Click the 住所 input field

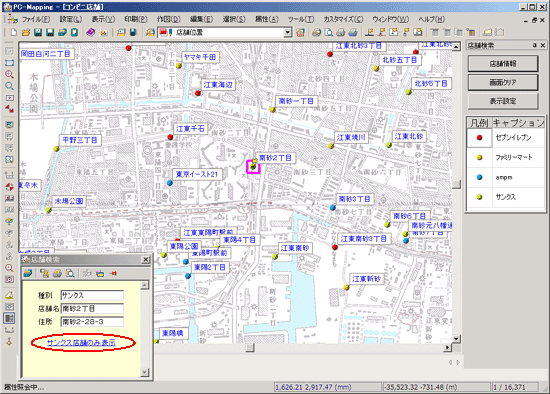pyautogui.click(x=92, y=322)
